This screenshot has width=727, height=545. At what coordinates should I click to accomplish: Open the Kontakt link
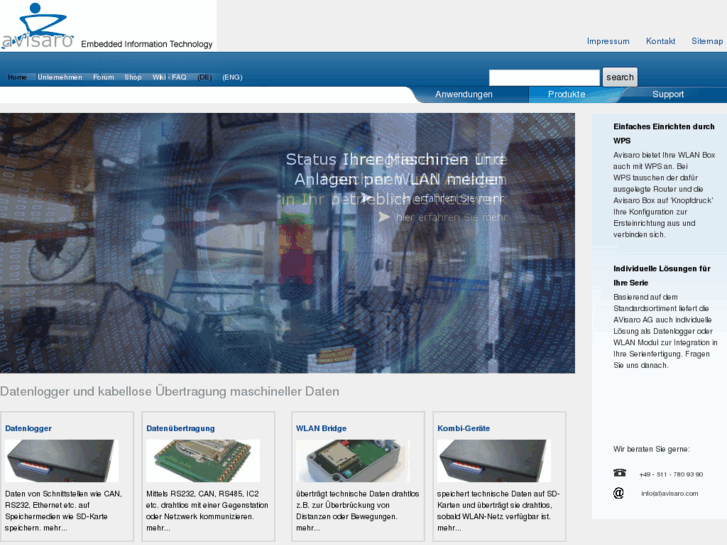(660, 41)
